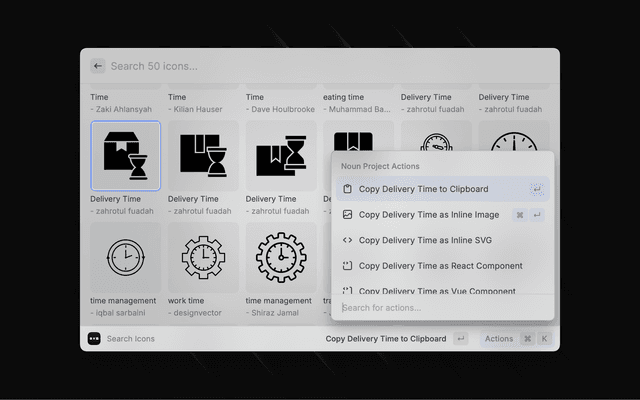640x400 pixels.
Task: Choose Copy Delivery Time as Inline SVG
Action: click(x=425, y=240)
